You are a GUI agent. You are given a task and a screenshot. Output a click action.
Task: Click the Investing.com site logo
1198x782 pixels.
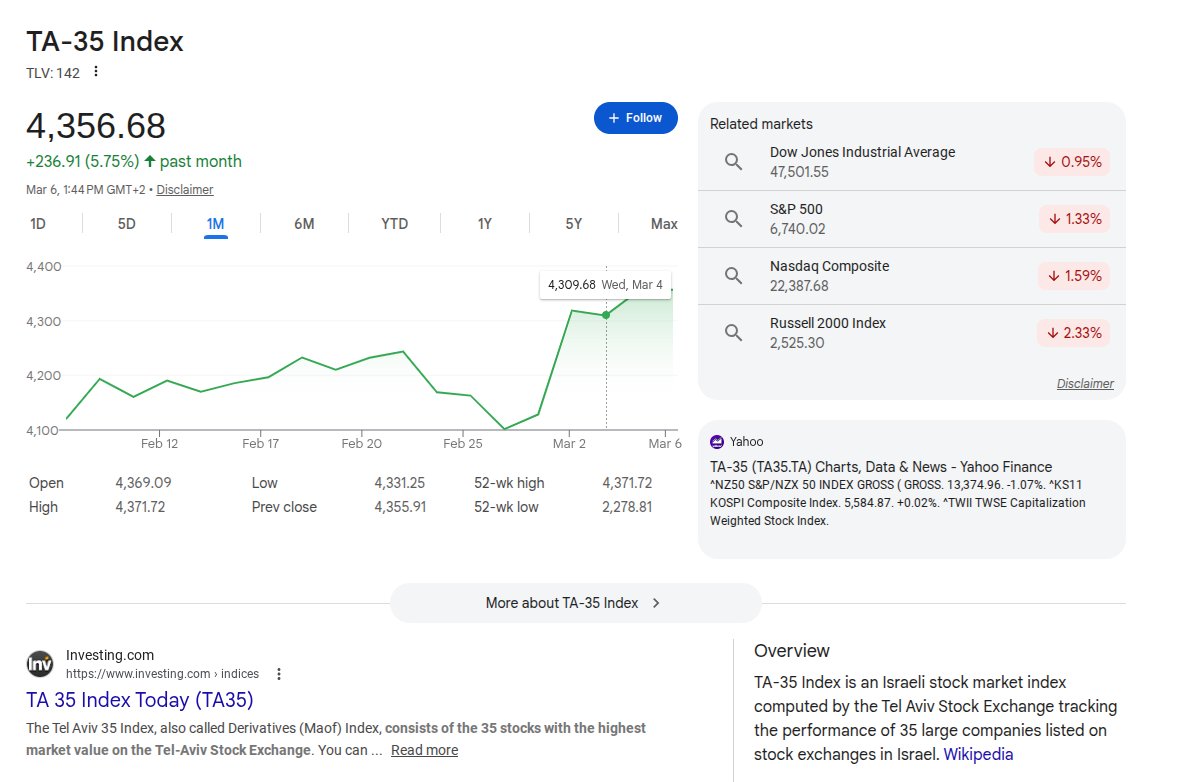[x=40, y=664]
